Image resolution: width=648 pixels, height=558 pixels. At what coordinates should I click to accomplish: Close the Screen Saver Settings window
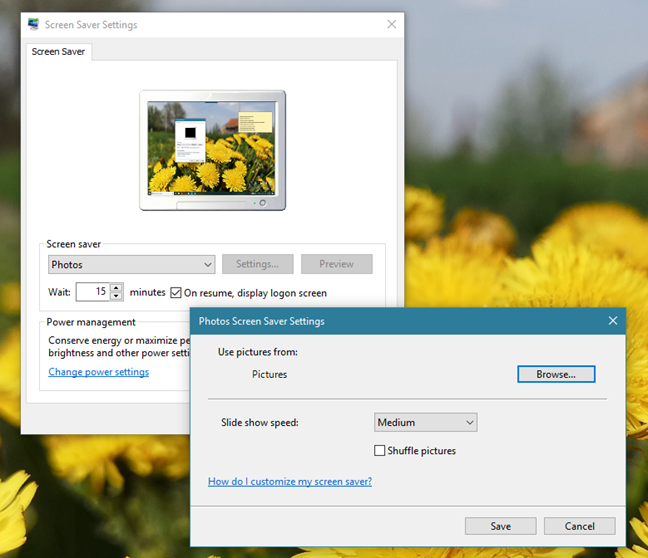(x=391, y=24)
